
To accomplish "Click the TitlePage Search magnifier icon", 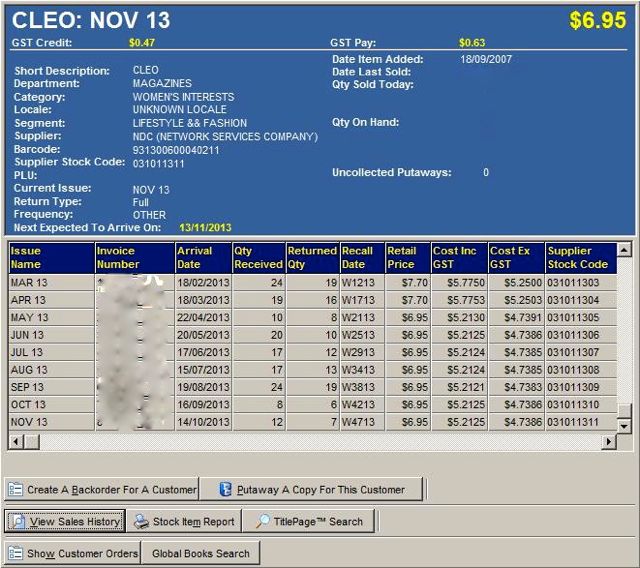I will (x=262, y=521).
